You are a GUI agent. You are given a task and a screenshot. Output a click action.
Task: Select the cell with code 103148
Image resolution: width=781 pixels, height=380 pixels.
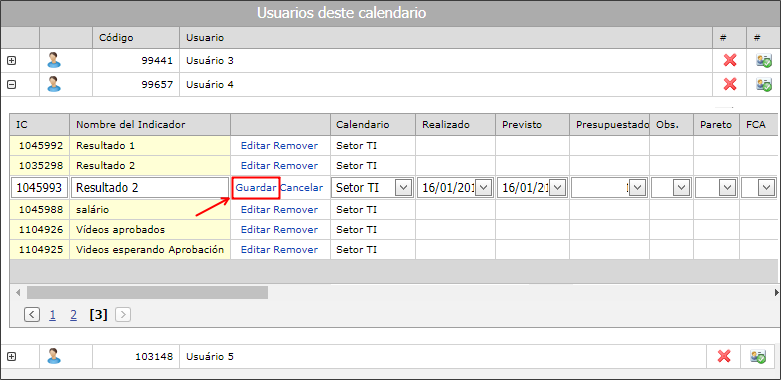coord(136,356)
